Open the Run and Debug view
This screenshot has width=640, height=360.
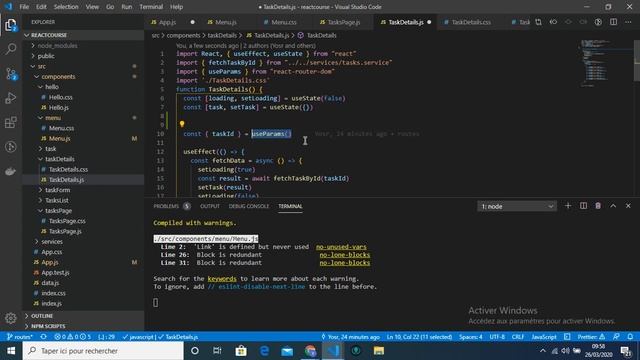[11, 98]
